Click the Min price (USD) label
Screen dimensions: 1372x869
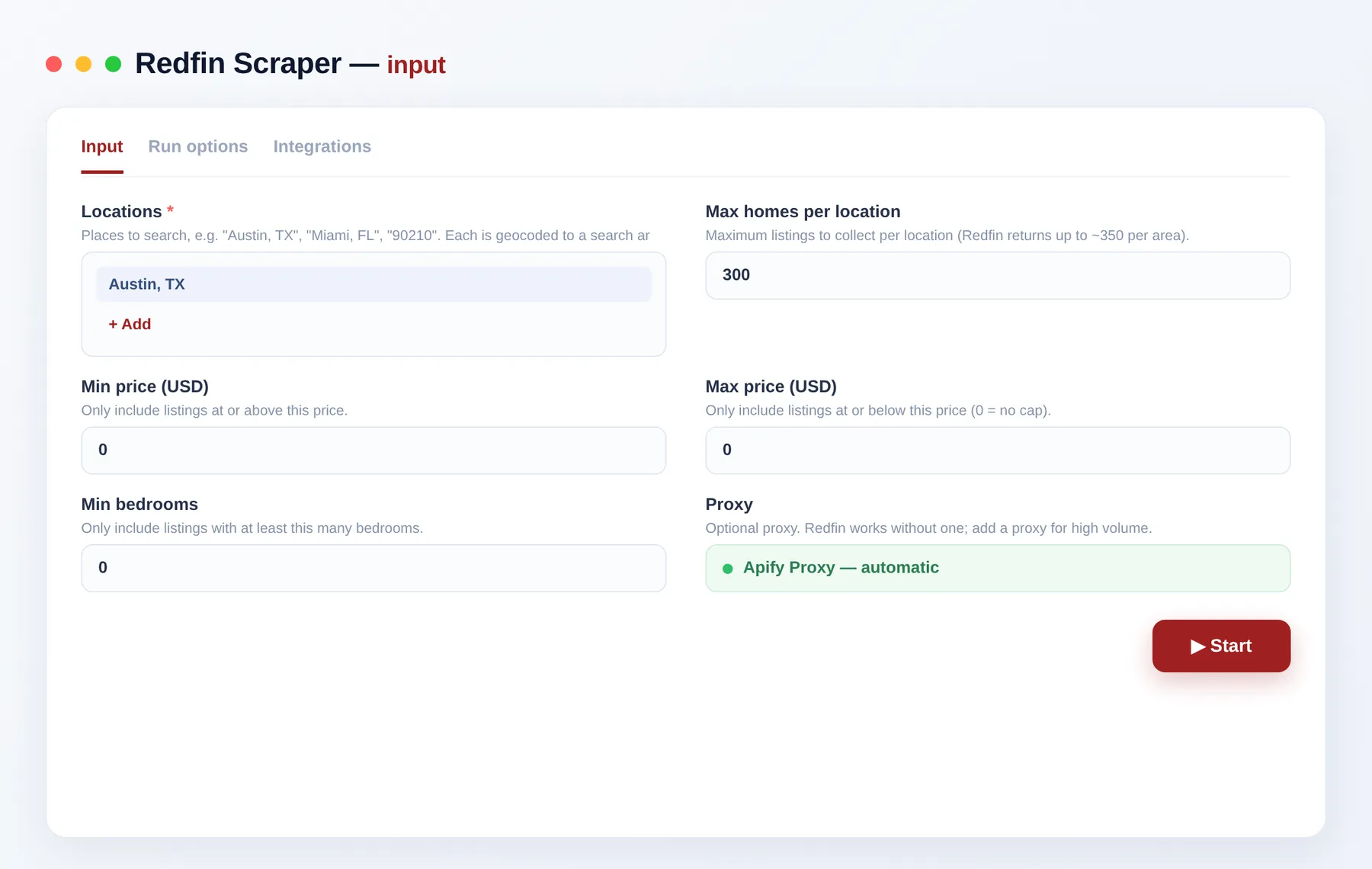pyautogui.click(x=145, y=386)
